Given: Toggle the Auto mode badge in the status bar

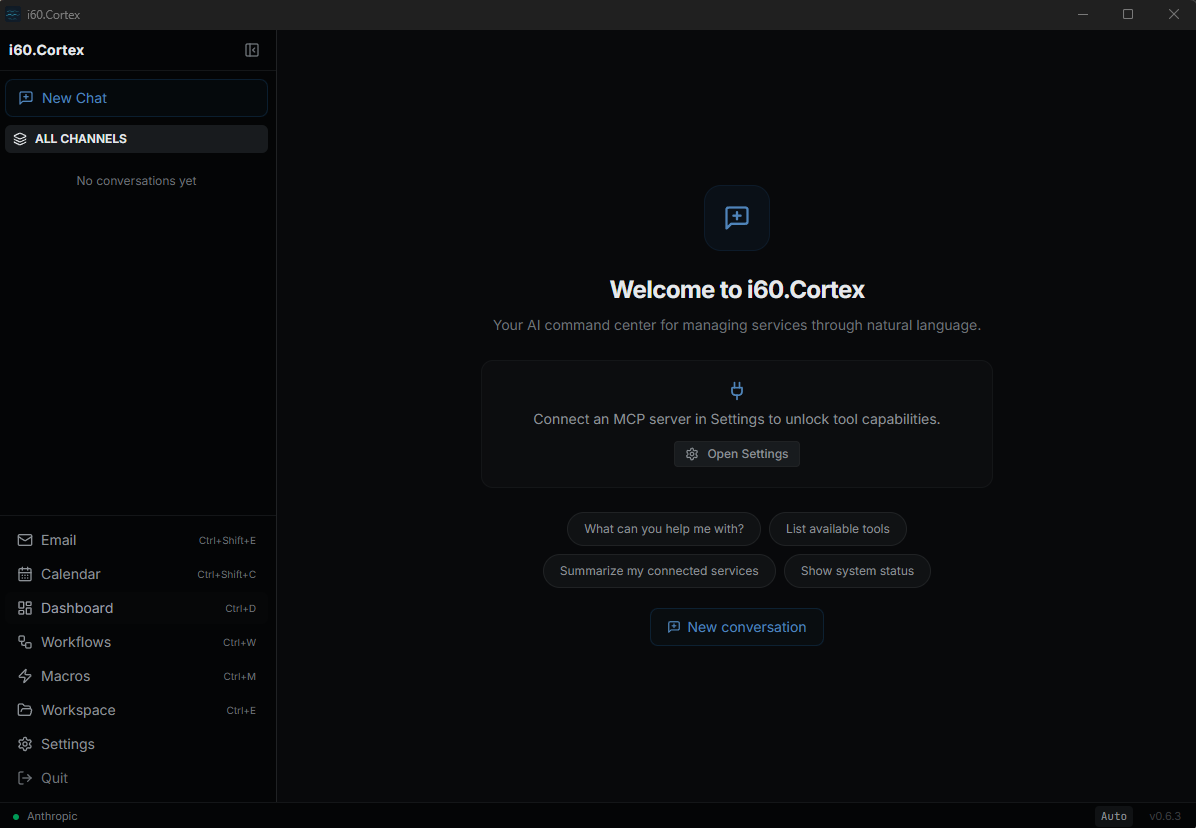Looking at the screenshot, I should coord(1114,816).
